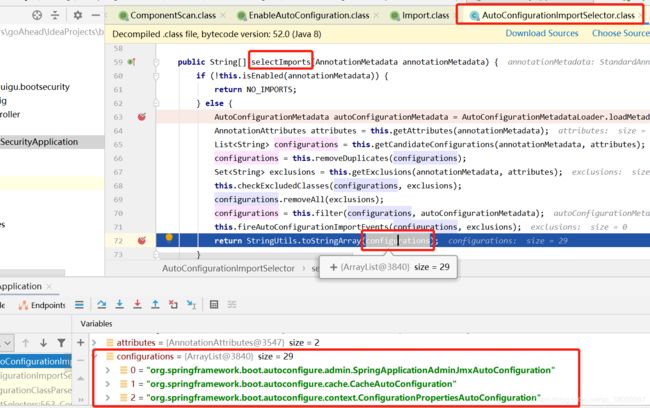Collapse the if-block fold marker on line 60
This screenshot has width=650, height=408.
[x=156, y=76]
